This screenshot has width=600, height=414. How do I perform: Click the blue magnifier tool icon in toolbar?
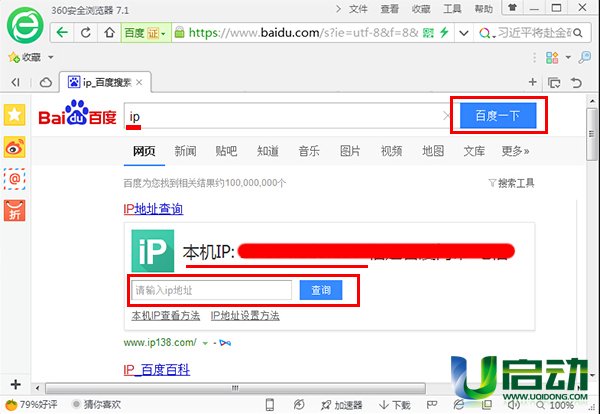[x=584, y=58]
